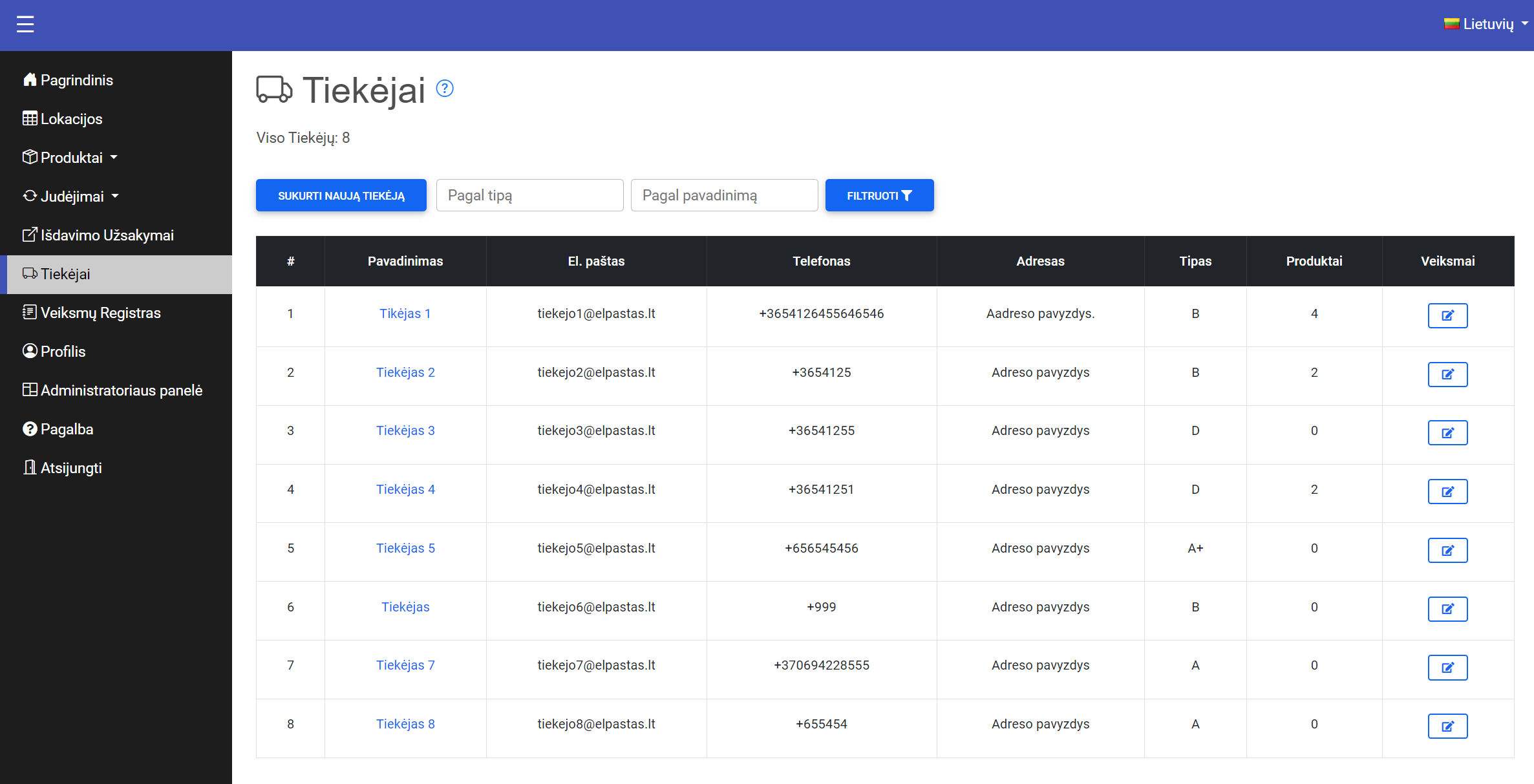
Task: Expand the Produktai sidebar submenu
Action: pos(71,158)
